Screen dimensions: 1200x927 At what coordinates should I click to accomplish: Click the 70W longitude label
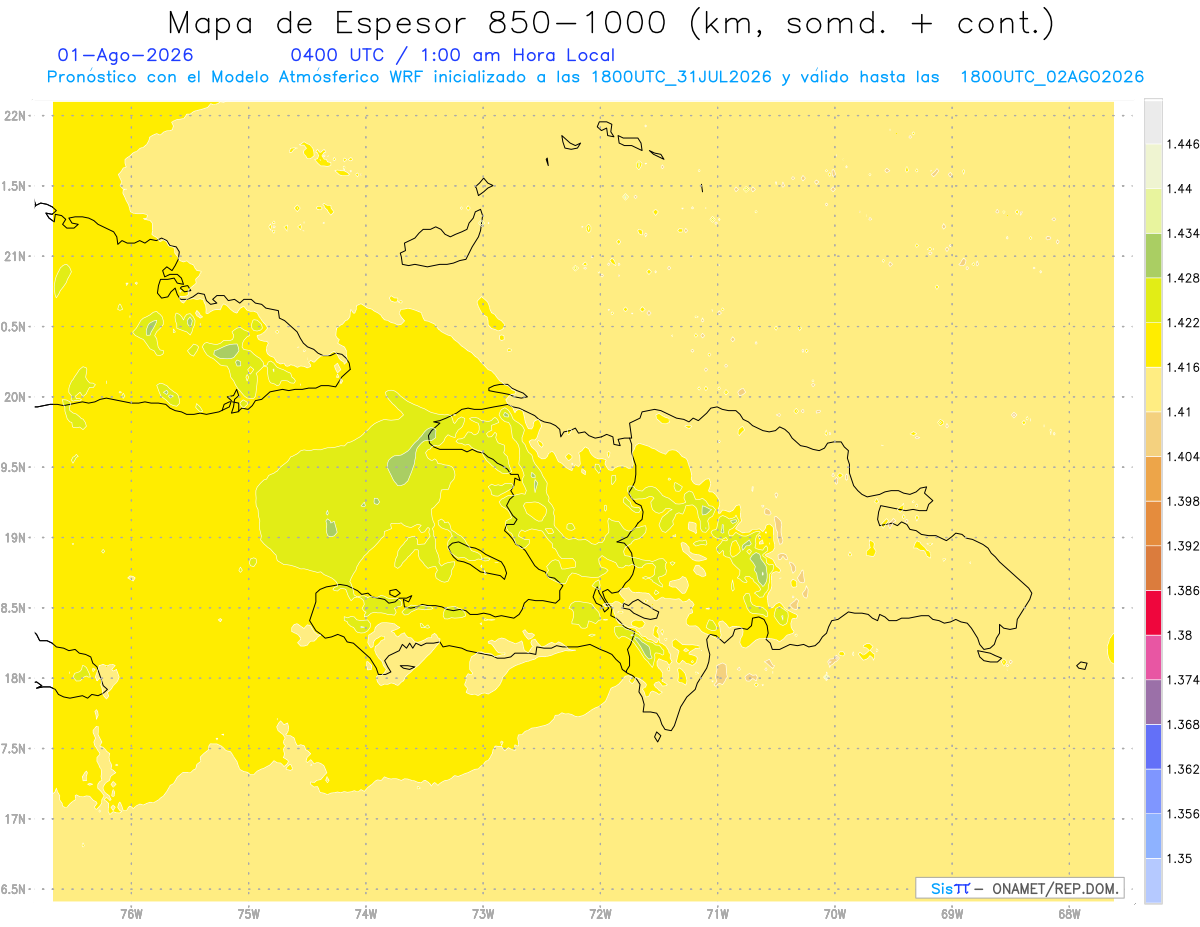pyautogui.click(x=835, y=913)
